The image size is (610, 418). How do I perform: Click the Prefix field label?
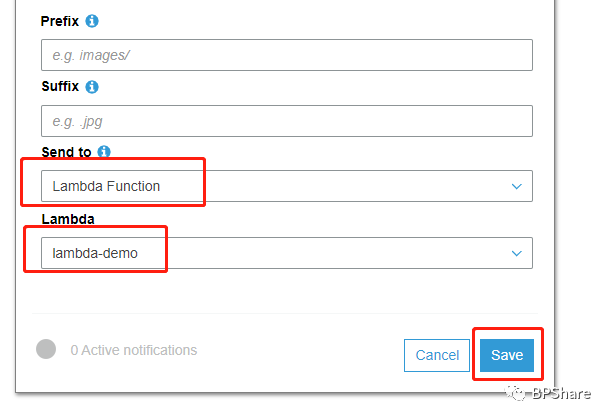tap(59, 21)
